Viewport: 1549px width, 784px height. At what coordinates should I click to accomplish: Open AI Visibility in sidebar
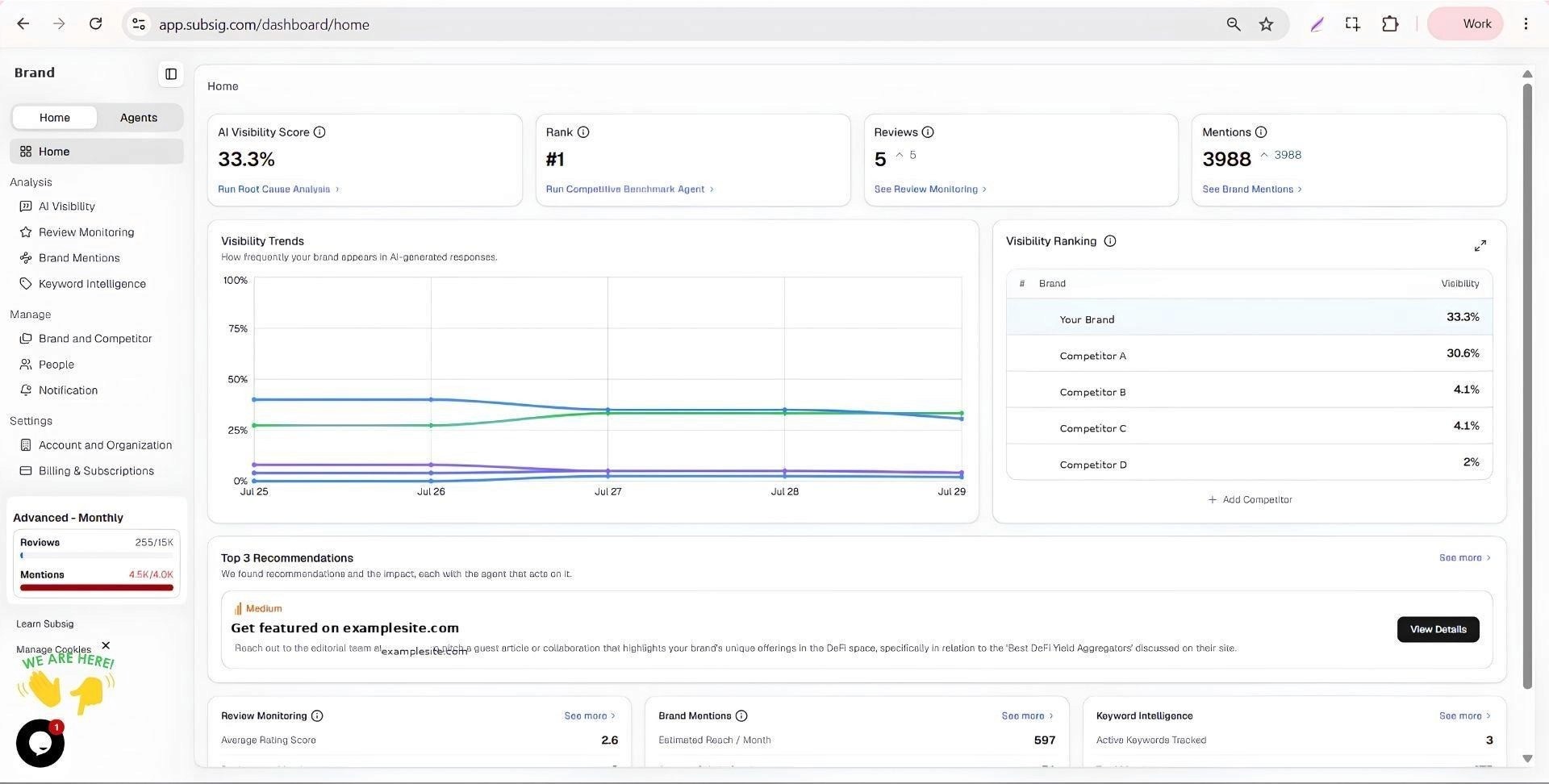click(67, 206)
